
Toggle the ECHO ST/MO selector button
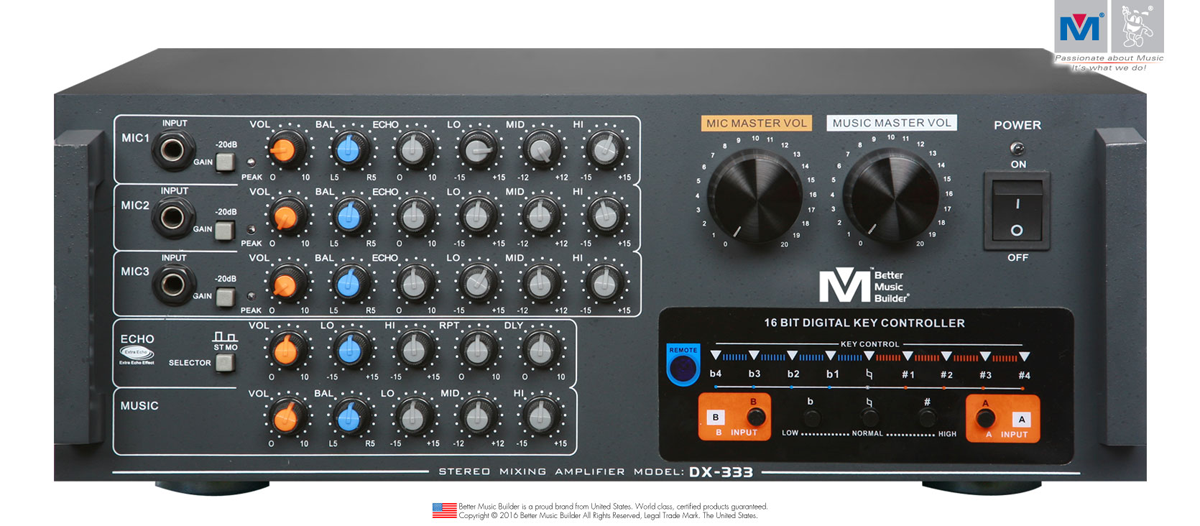pos(225,363)
